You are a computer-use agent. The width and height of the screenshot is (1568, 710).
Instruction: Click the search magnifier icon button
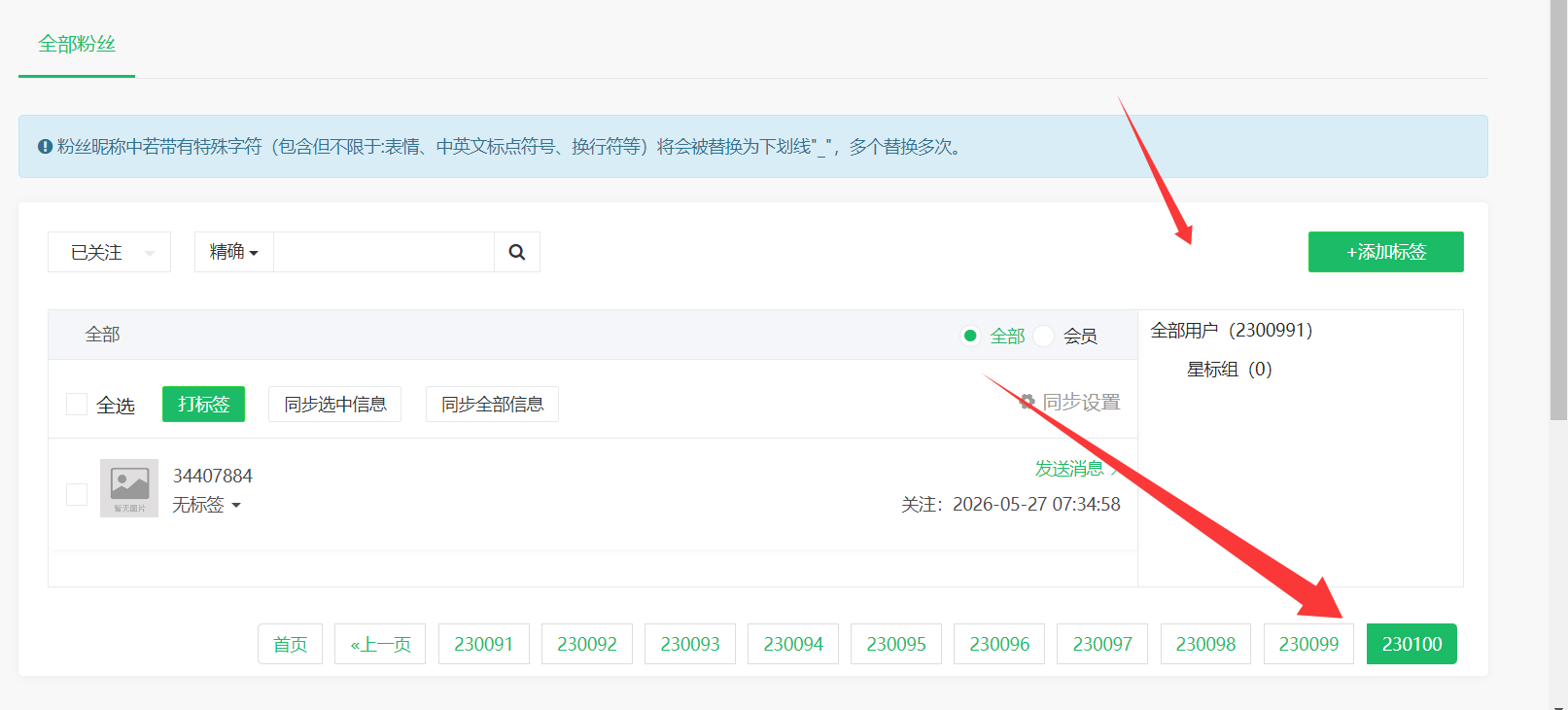517,252
